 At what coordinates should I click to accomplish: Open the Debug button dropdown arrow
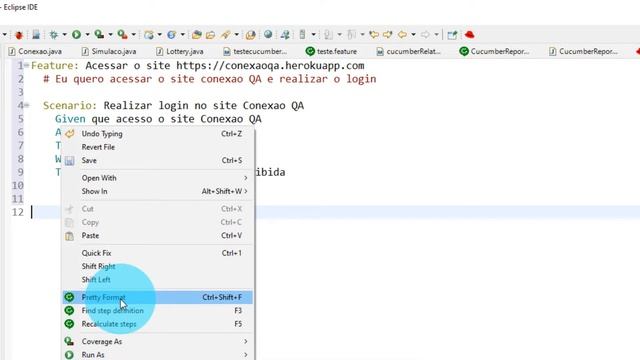[x=64, y=35]
